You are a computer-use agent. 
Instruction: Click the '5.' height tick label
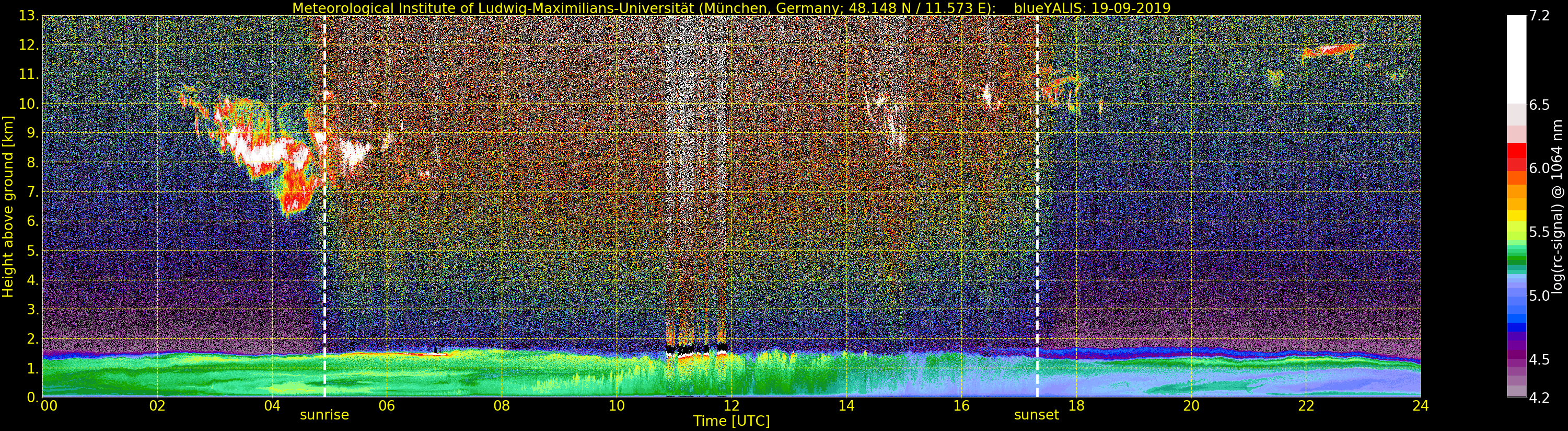(32, 251)
